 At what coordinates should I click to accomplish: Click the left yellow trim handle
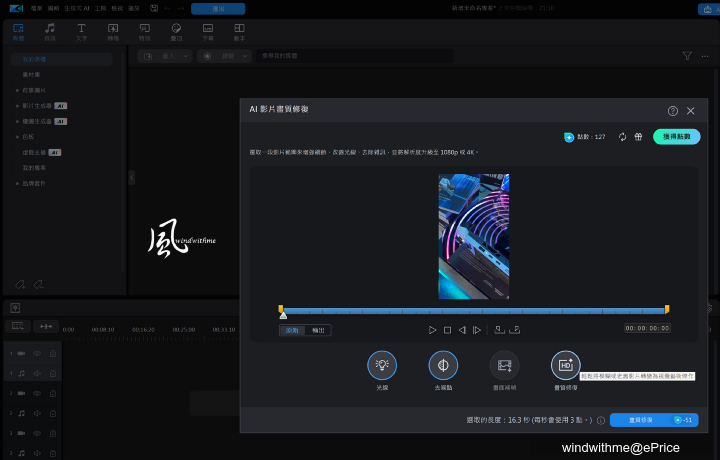[281, 309]
